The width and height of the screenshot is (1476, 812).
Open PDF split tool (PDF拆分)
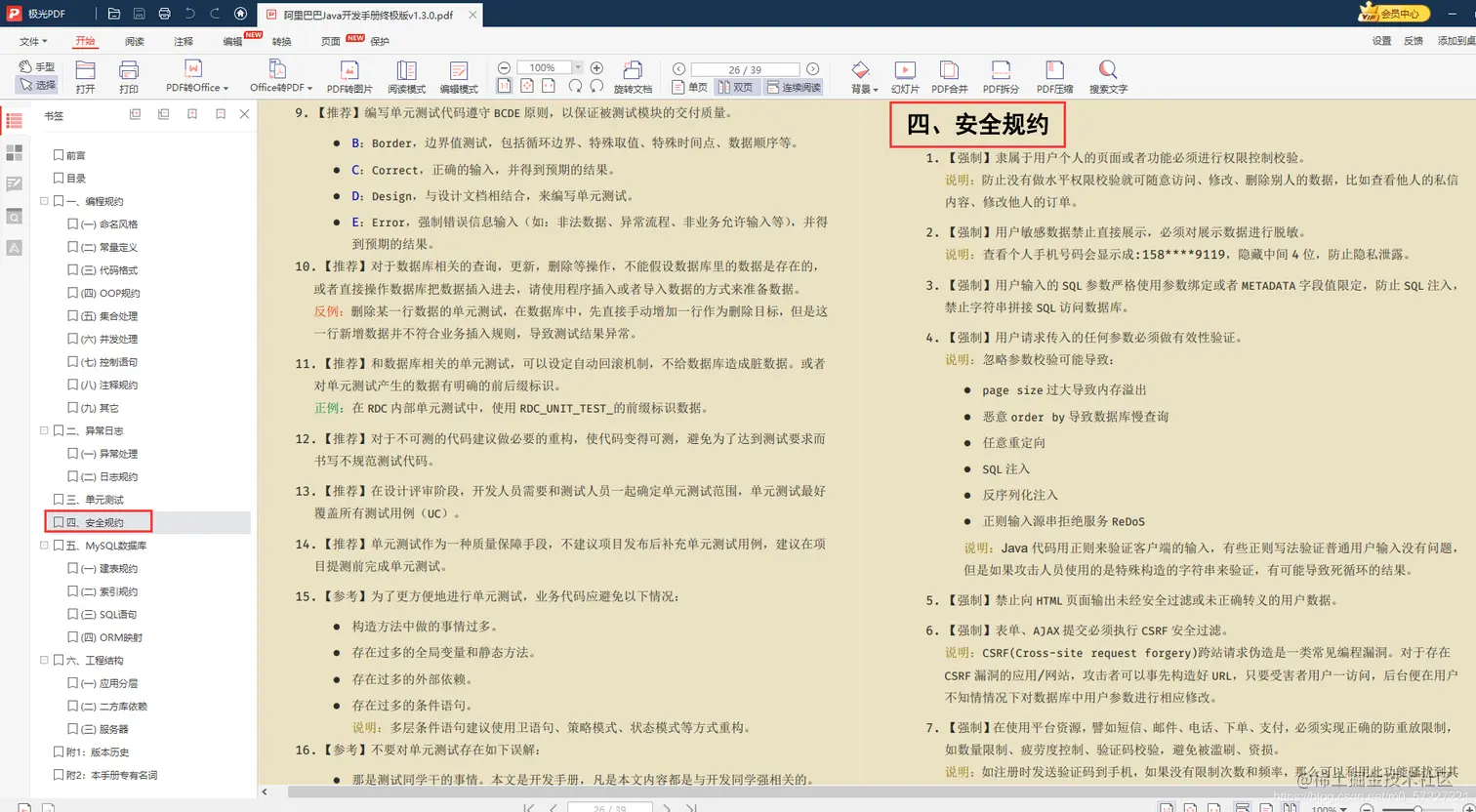tap(1001, 76)
